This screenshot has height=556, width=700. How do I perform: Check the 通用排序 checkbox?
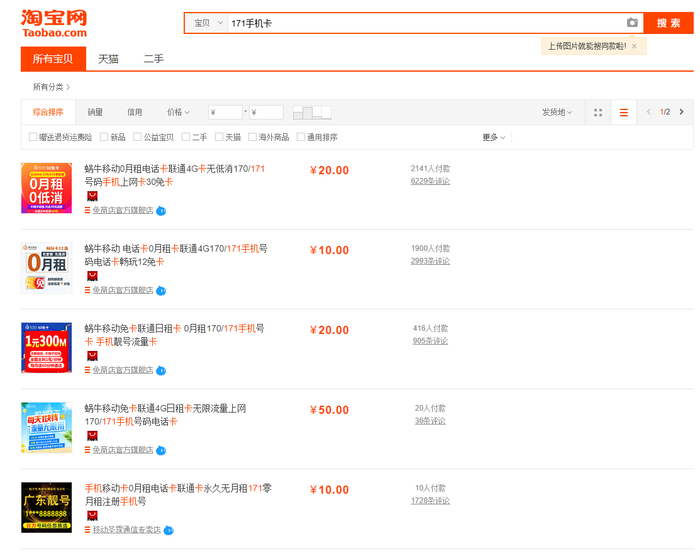[301, 137]
